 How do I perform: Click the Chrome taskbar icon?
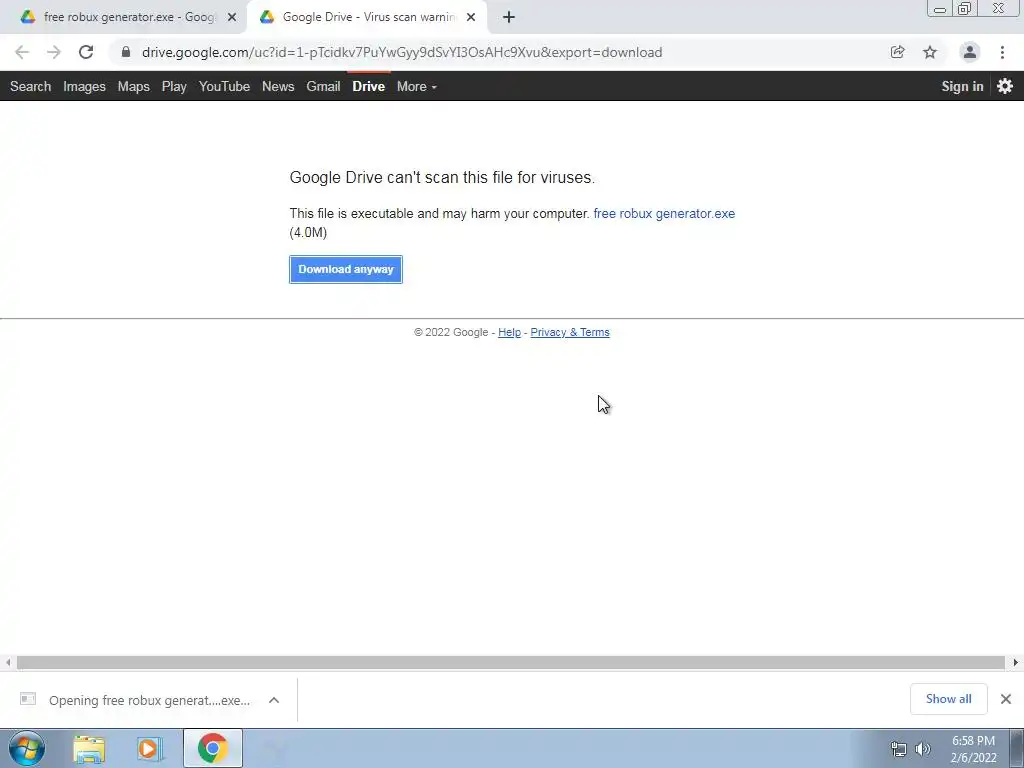tap(212, 748)
